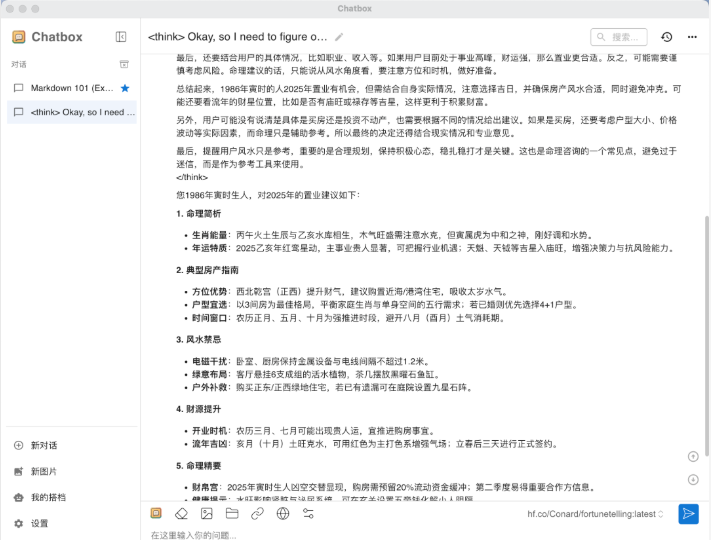Click the archive conversations icon beside 对话
The height and width of the screenshot is (540, 711).
124,64
